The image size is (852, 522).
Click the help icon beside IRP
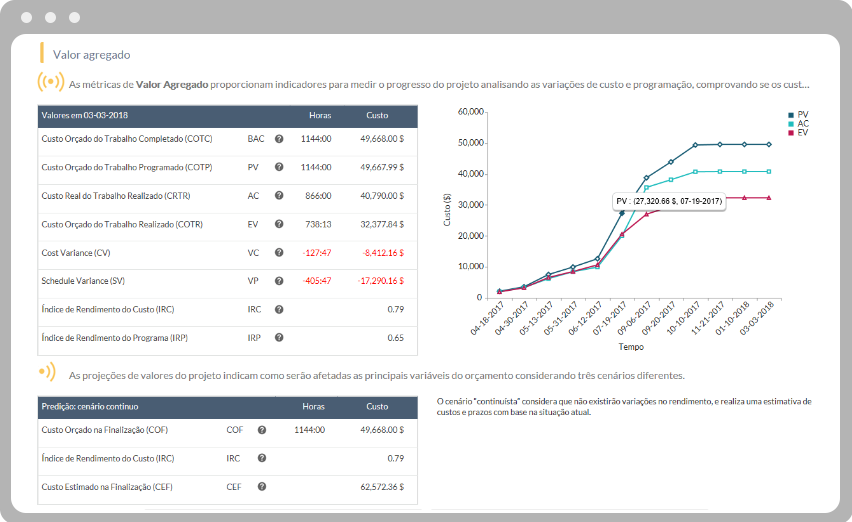click(x=279, y=338)
